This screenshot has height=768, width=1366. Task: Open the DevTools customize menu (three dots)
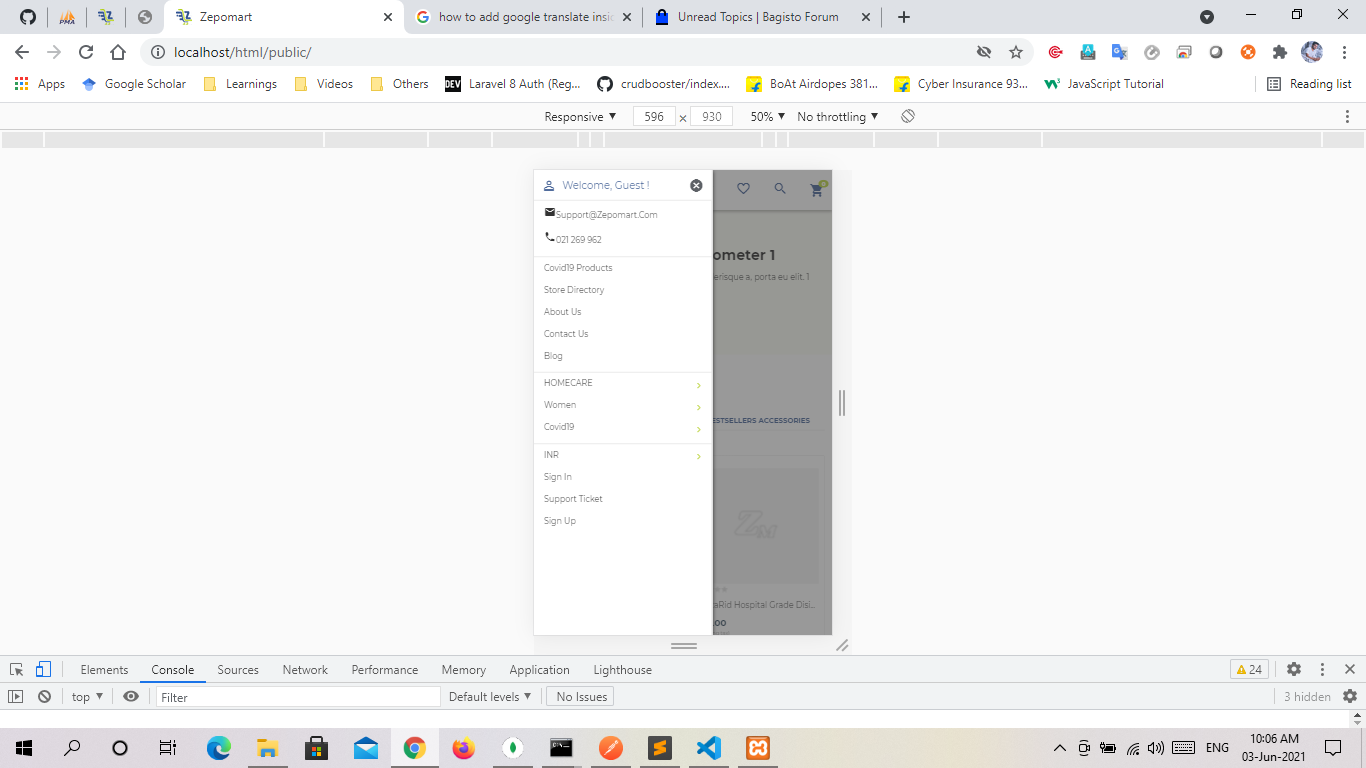click(x=1322, y=670)
